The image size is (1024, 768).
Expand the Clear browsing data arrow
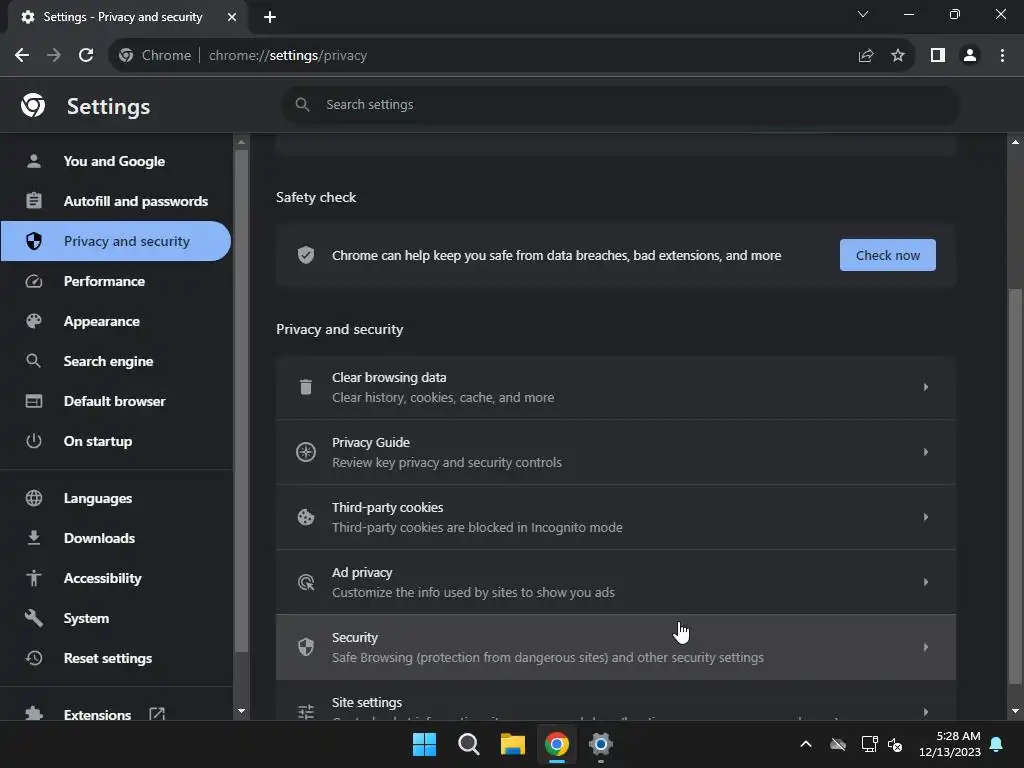[x=925, y=387]
